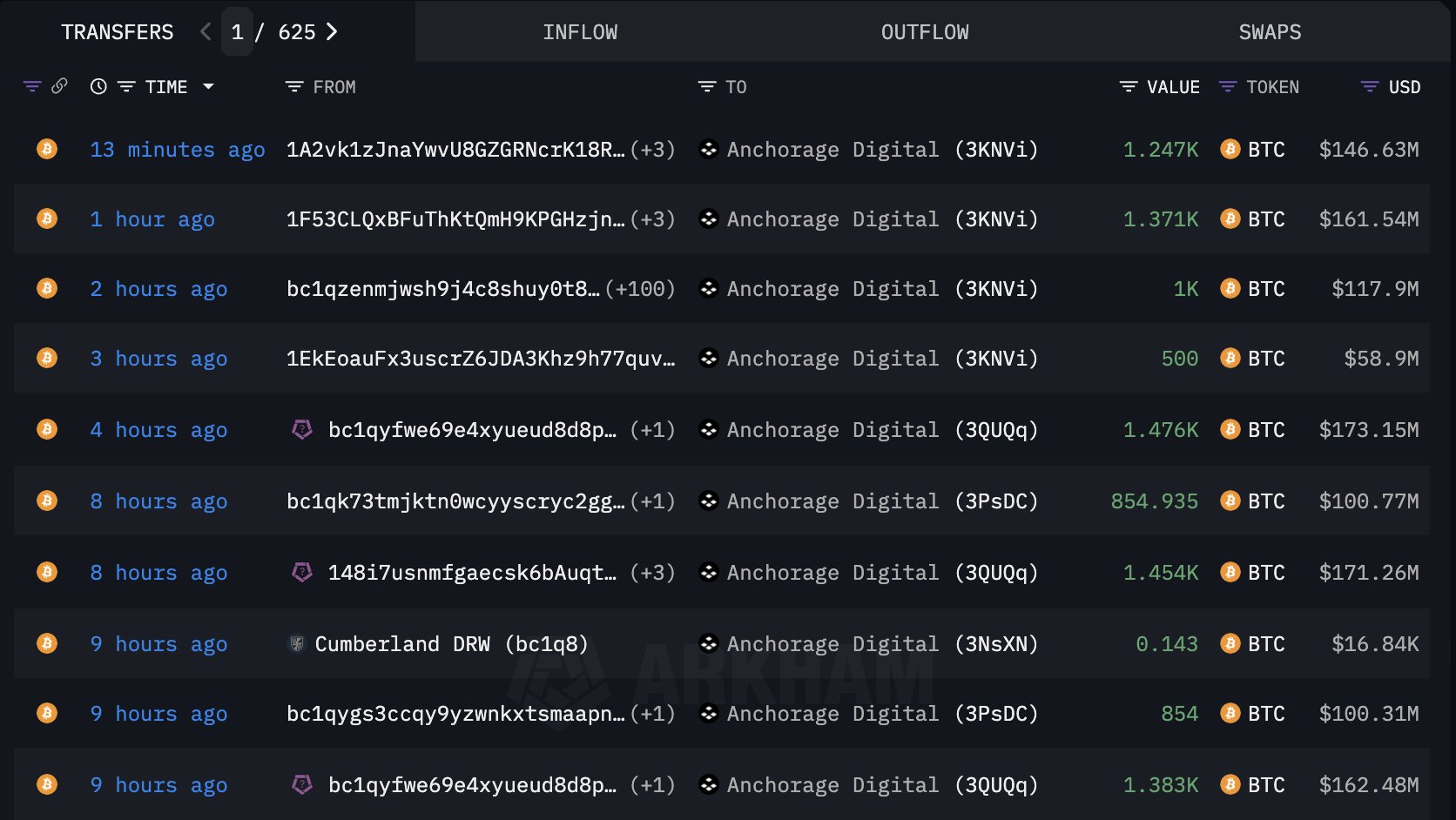Switch to the INFLOW tab
Screen dimensions: 1456x820
click(x=580, y=32)
